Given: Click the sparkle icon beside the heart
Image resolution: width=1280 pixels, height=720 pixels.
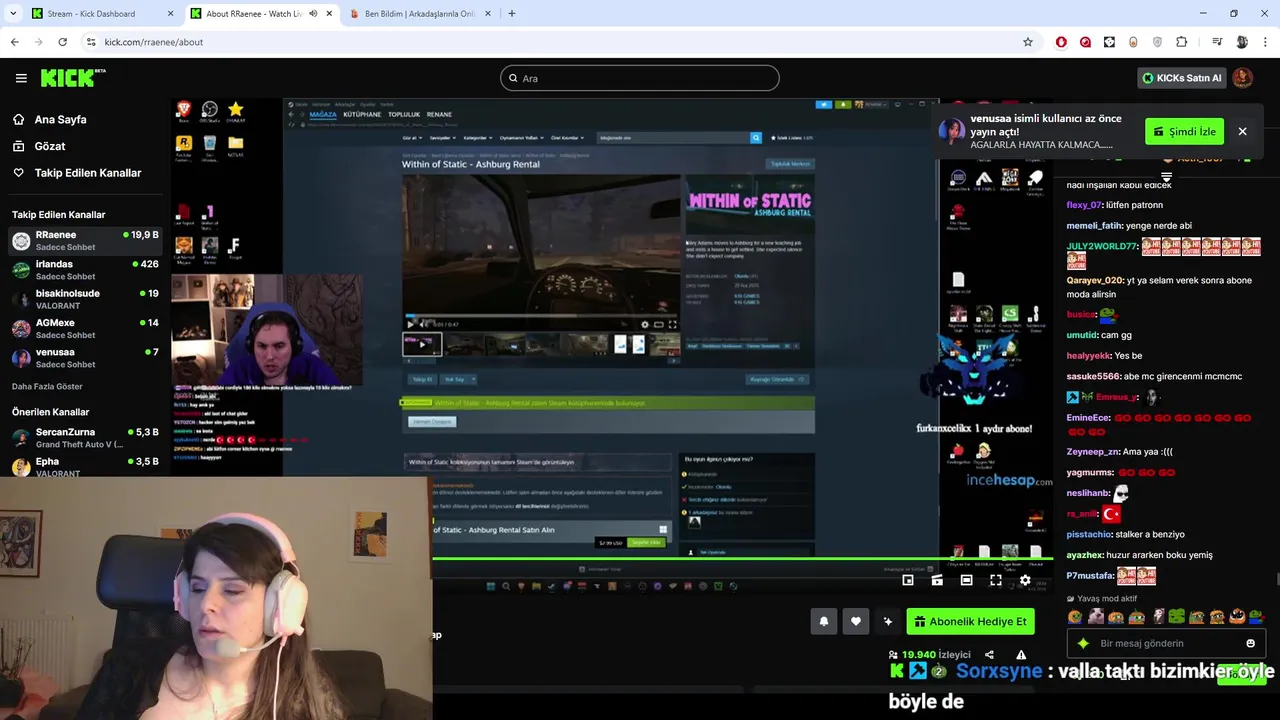Looking at the screenshot, I should click(x=887, y=621).
